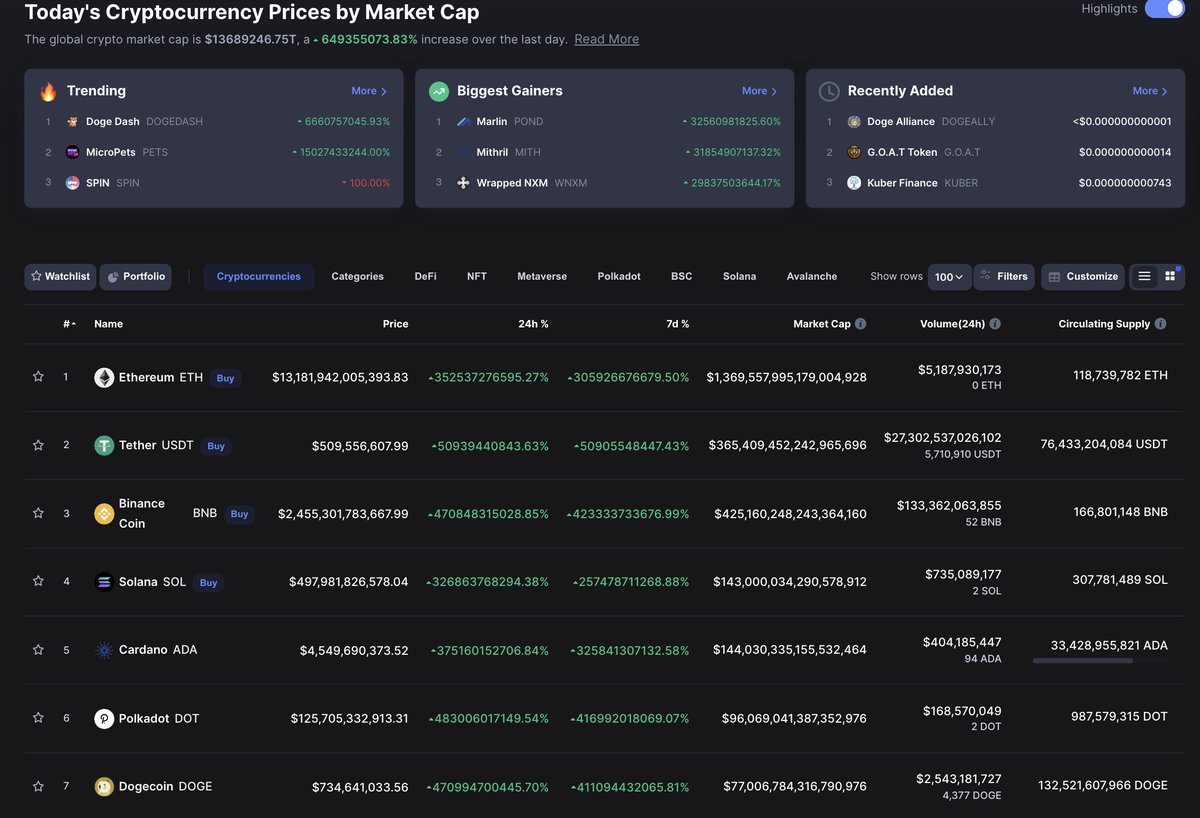Select the Cryptocurrencies tab

(x=258, y=277)
